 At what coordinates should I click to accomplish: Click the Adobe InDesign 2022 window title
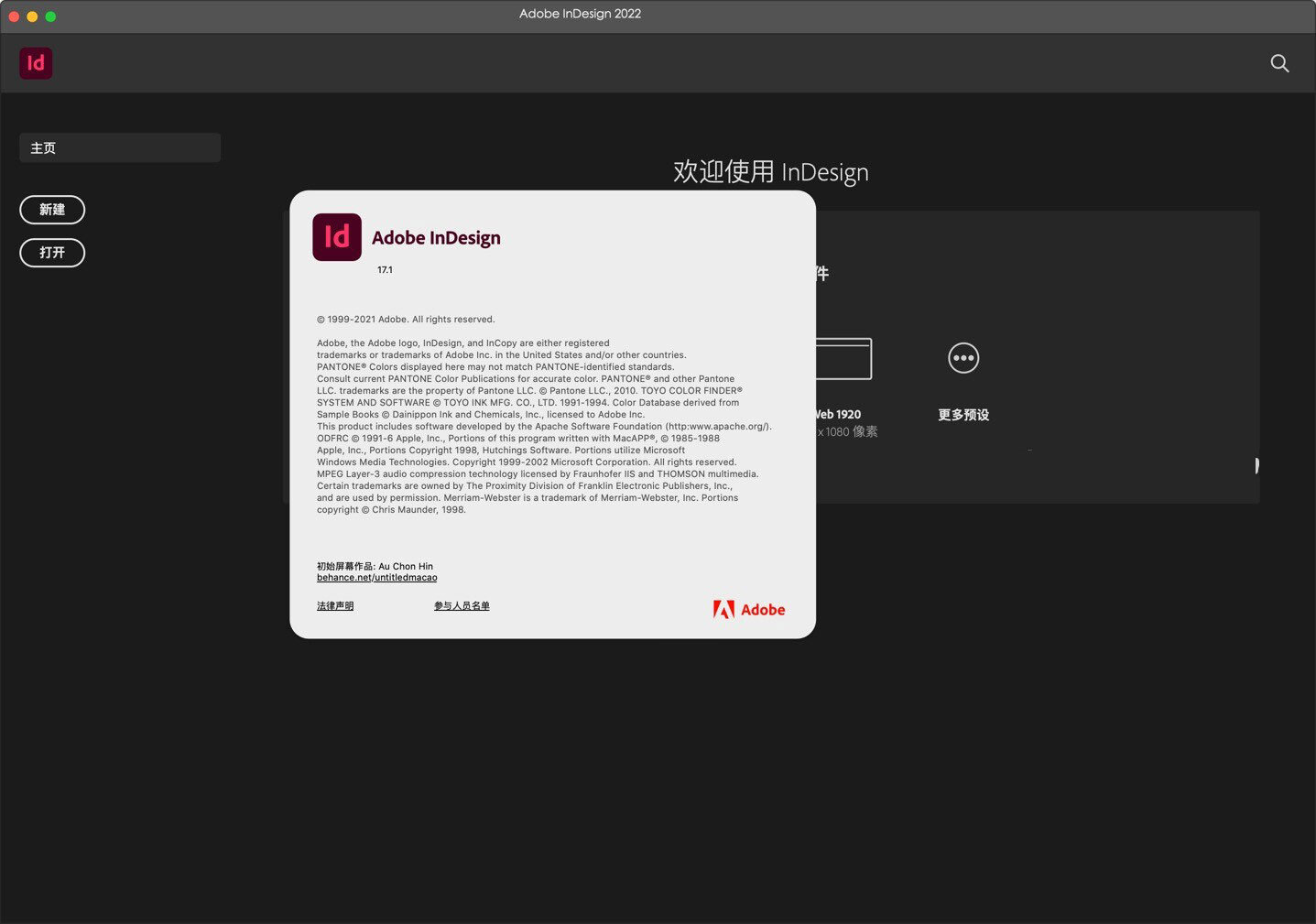(580, 14)
